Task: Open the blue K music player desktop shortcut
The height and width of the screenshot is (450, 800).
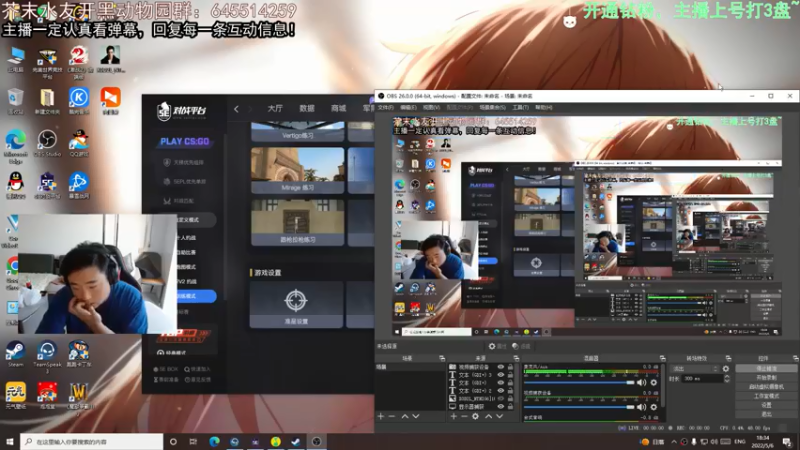Action: [x=79, y=101]
